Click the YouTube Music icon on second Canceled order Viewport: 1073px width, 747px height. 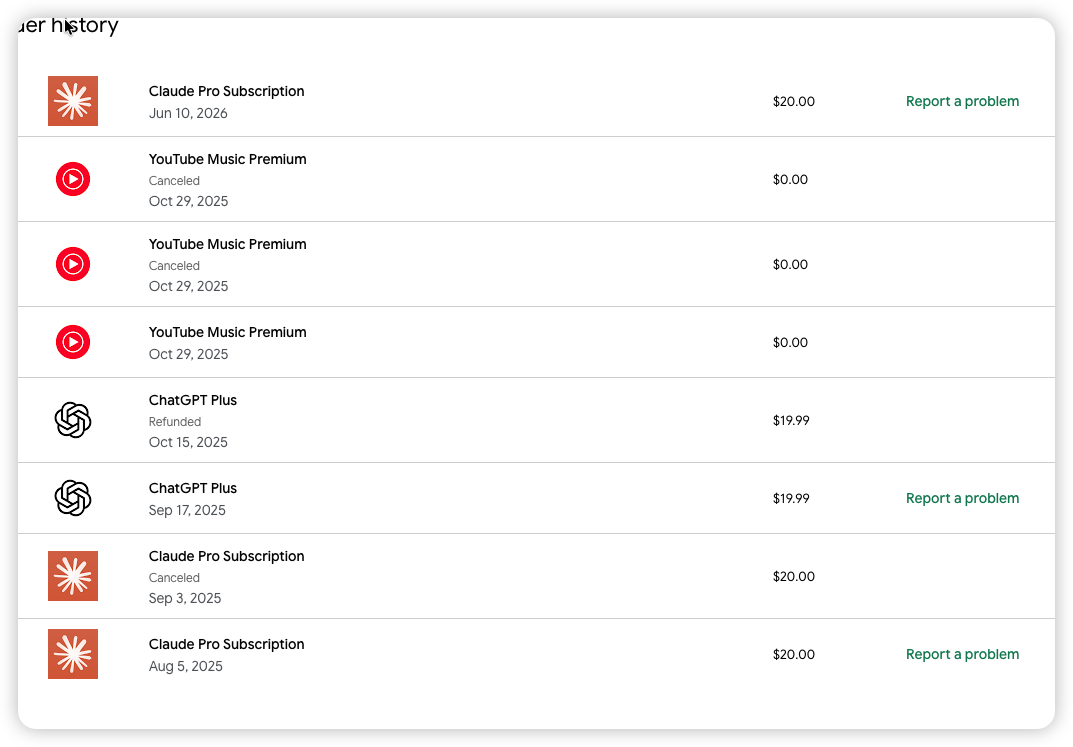point(73,264)
